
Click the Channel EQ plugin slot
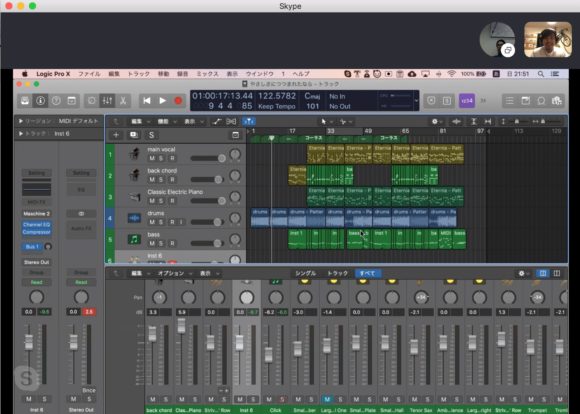click(x=37, y=225)
